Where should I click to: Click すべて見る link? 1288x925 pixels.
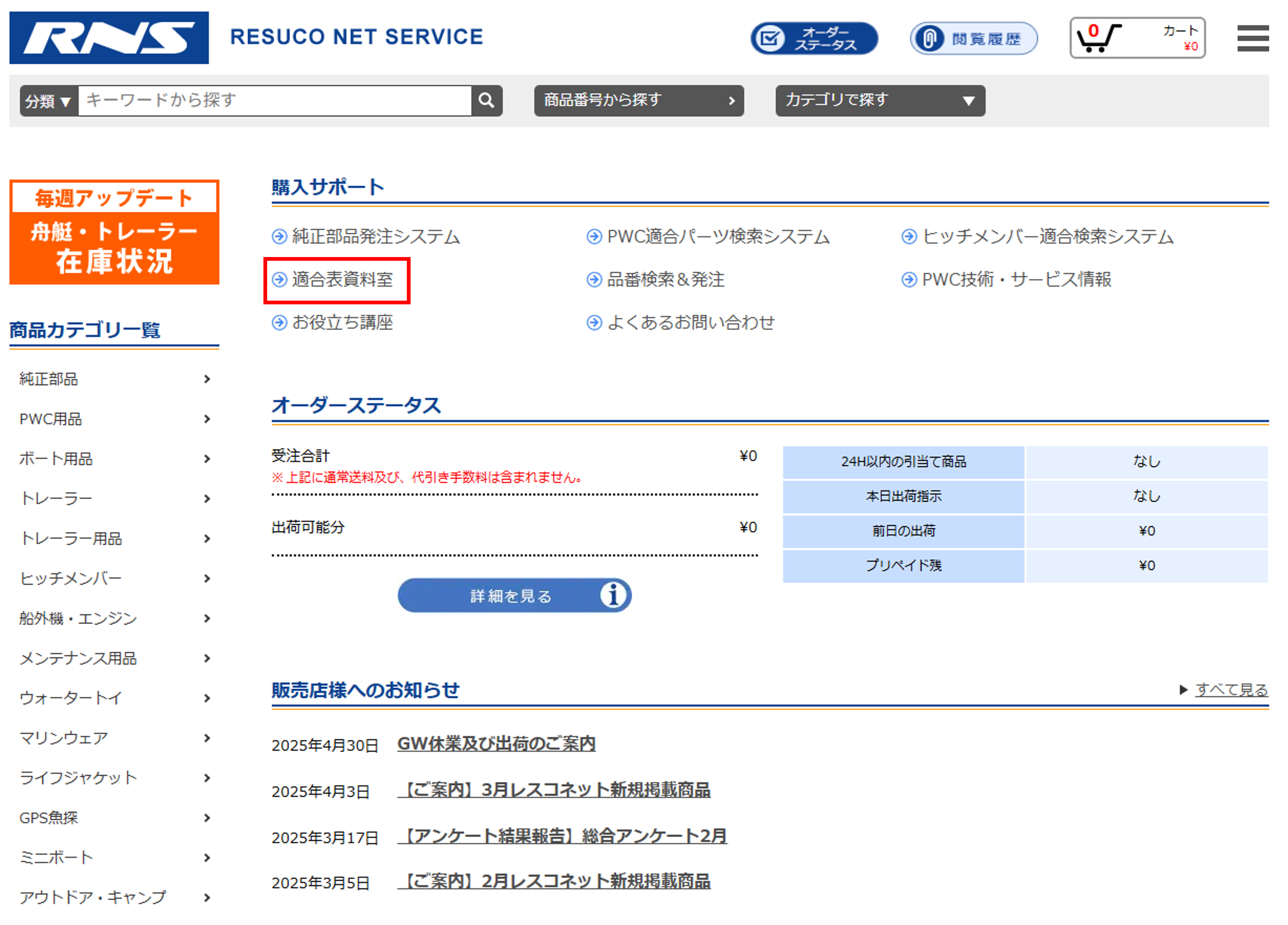(x=1231, y=689)
